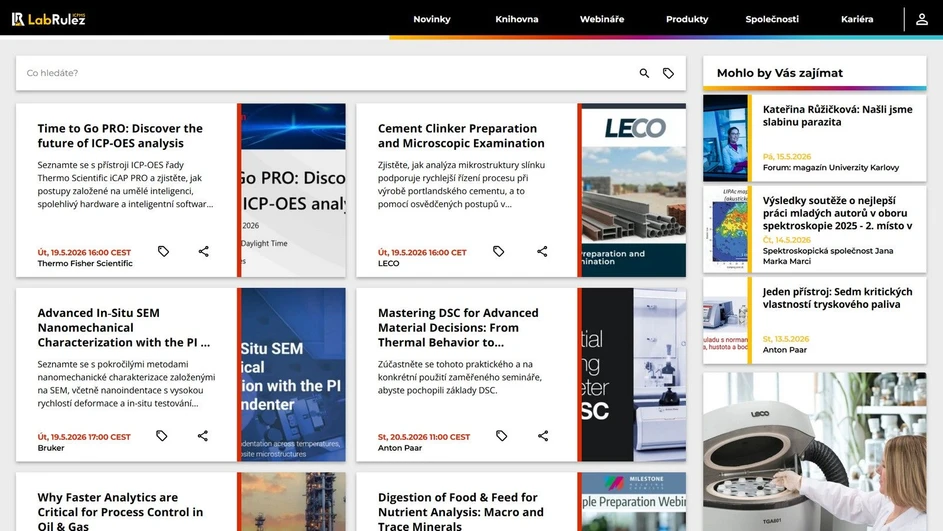This screenshot has width=943, height=531.
Task: Navigate to Společnosti
Action: point(772,19)
